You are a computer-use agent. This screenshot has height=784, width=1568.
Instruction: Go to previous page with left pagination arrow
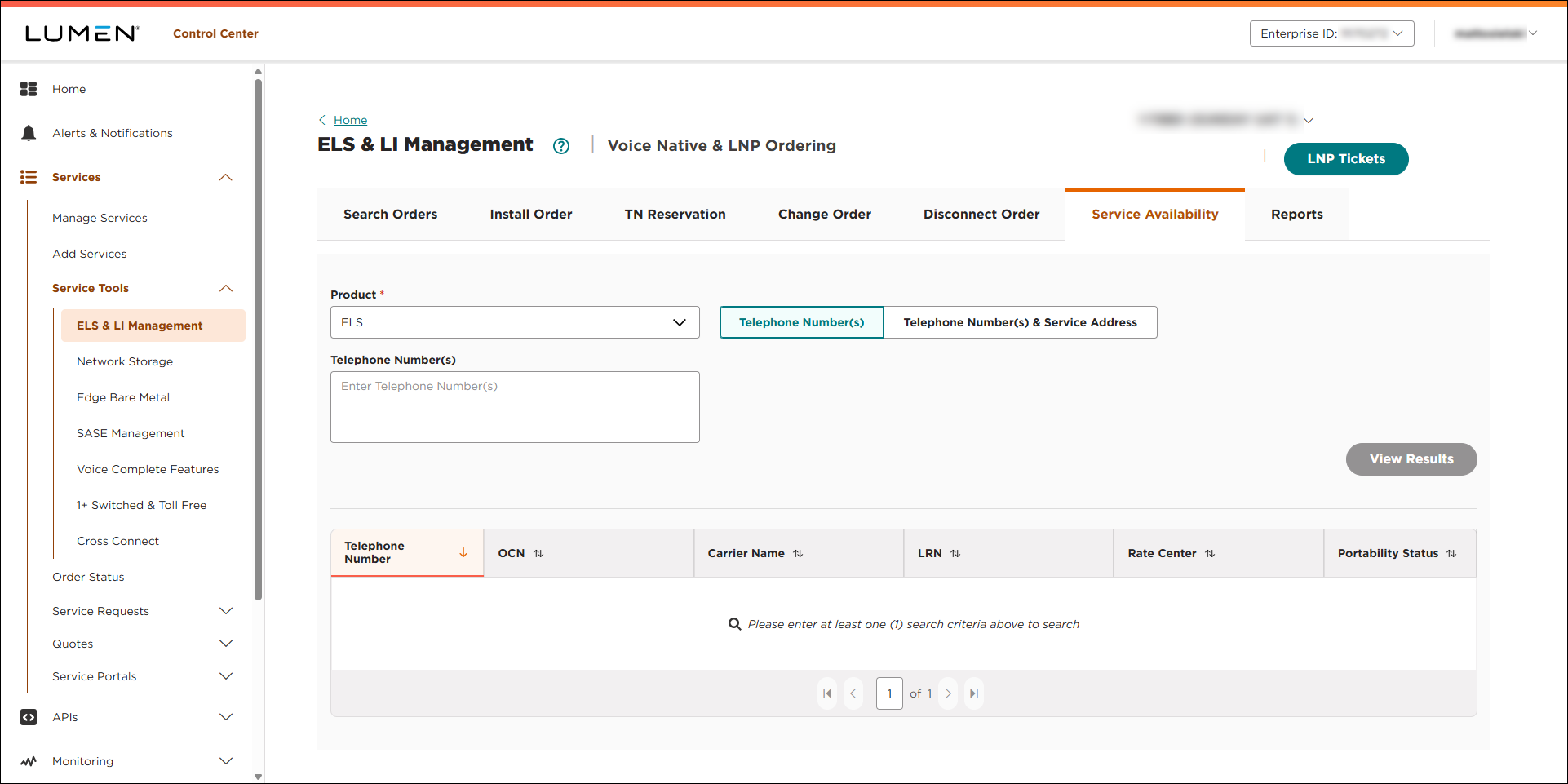click(853, 693)
